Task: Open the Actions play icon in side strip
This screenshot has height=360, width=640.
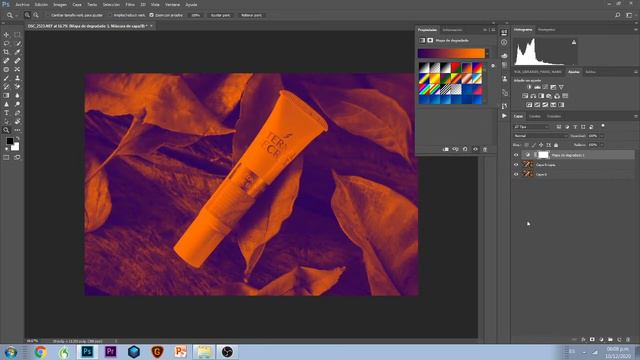Action: pos(504,116)
